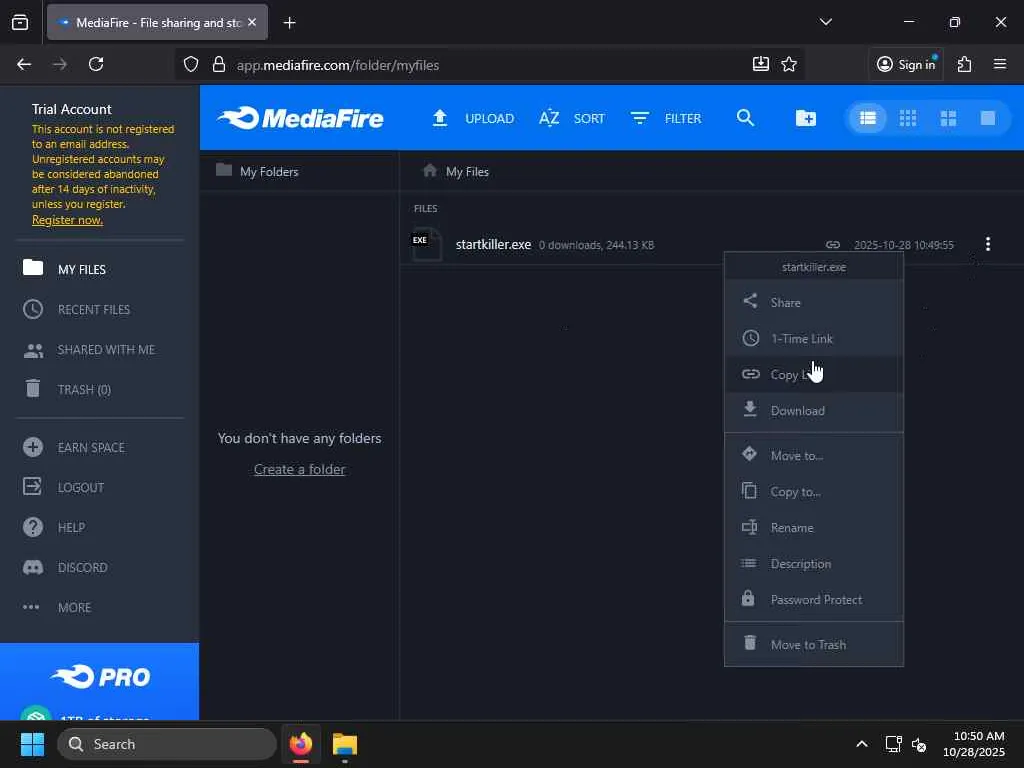Click the Firefox View icon
The width and height of the screenshot is (1024, 768).
tap(20, 23)
